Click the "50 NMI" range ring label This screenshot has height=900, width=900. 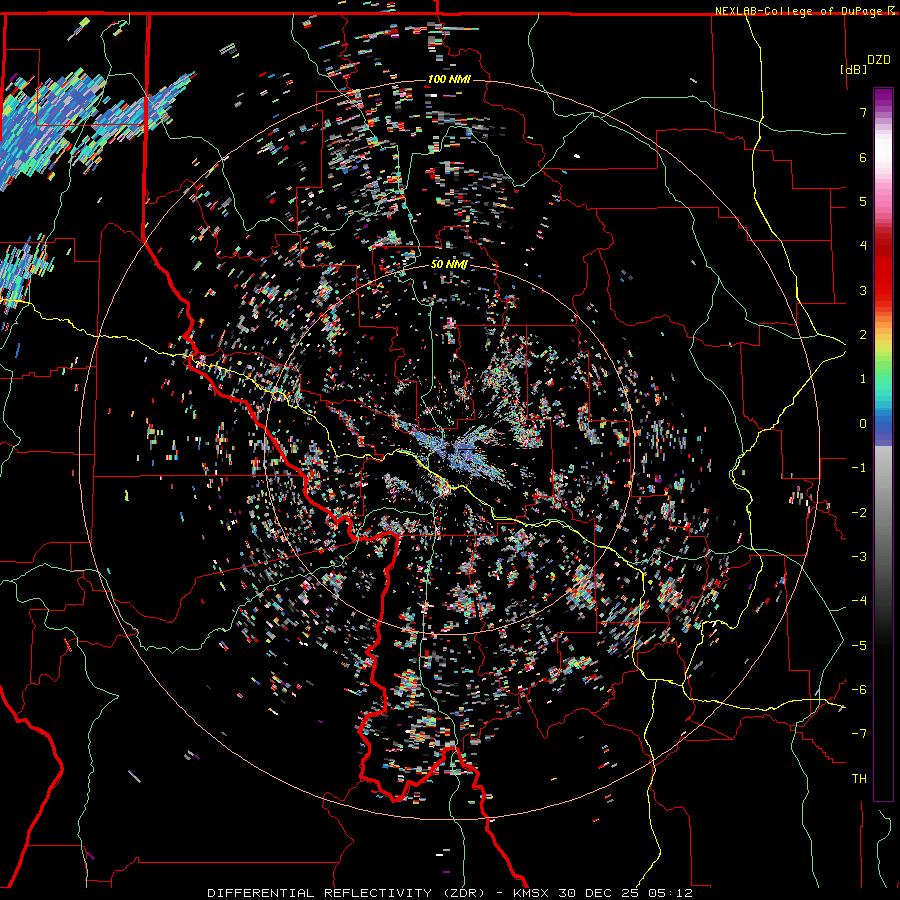[449, 264]
